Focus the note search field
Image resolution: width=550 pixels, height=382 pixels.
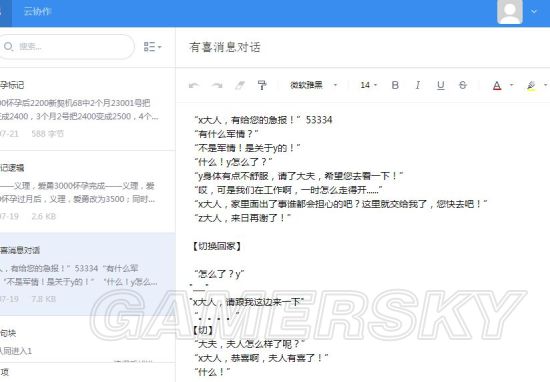[x=66, y=47]
